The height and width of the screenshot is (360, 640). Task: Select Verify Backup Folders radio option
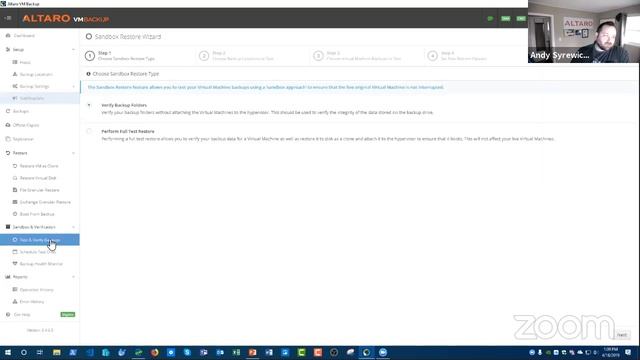coord(89,105)
